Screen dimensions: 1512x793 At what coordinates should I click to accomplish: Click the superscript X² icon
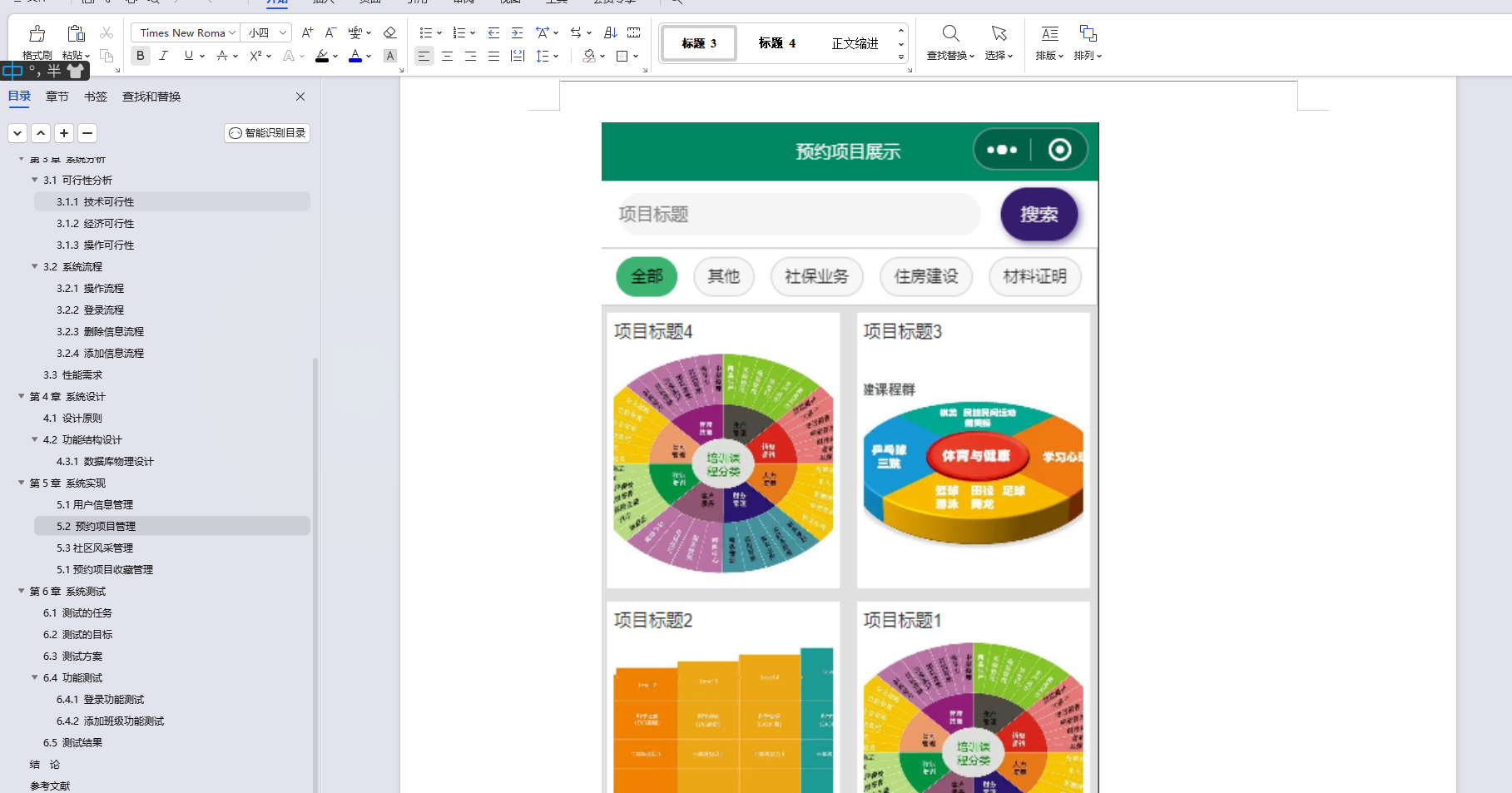pos(254,56)
